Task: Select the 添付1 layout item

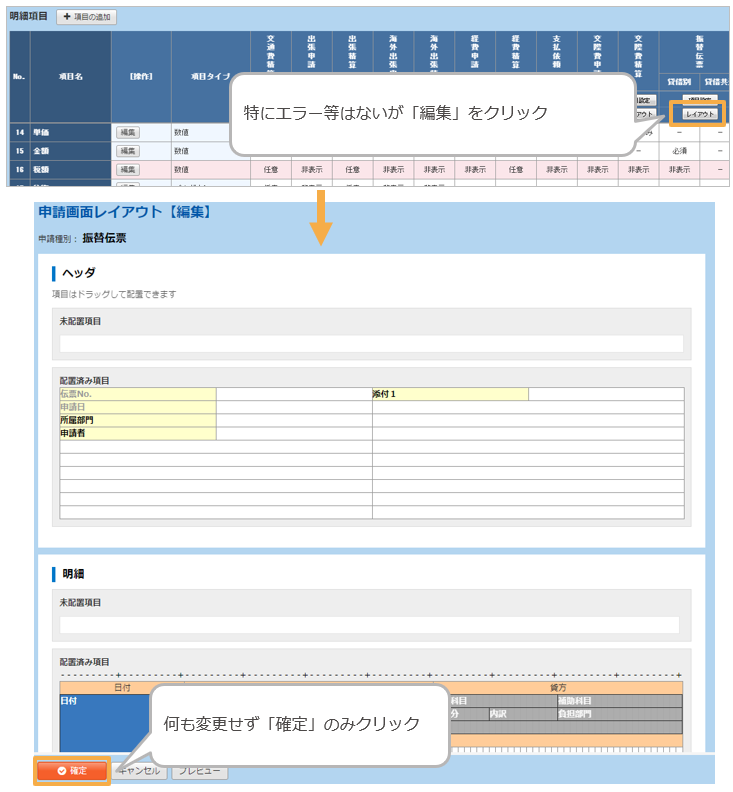Action: 449,394
